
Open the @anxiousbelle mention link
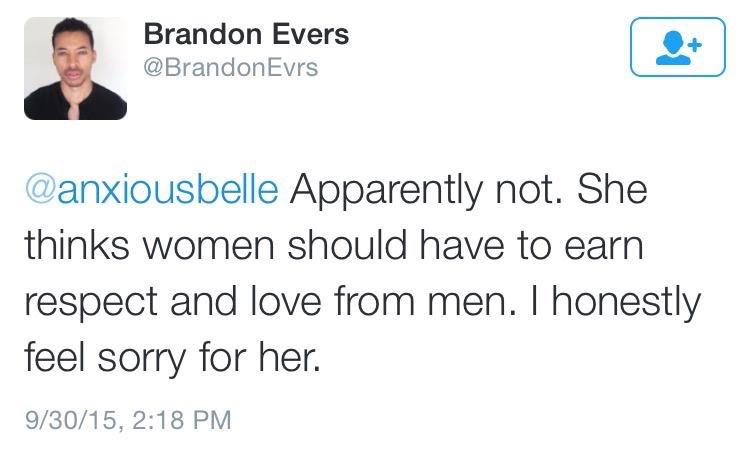coord(151,191)
